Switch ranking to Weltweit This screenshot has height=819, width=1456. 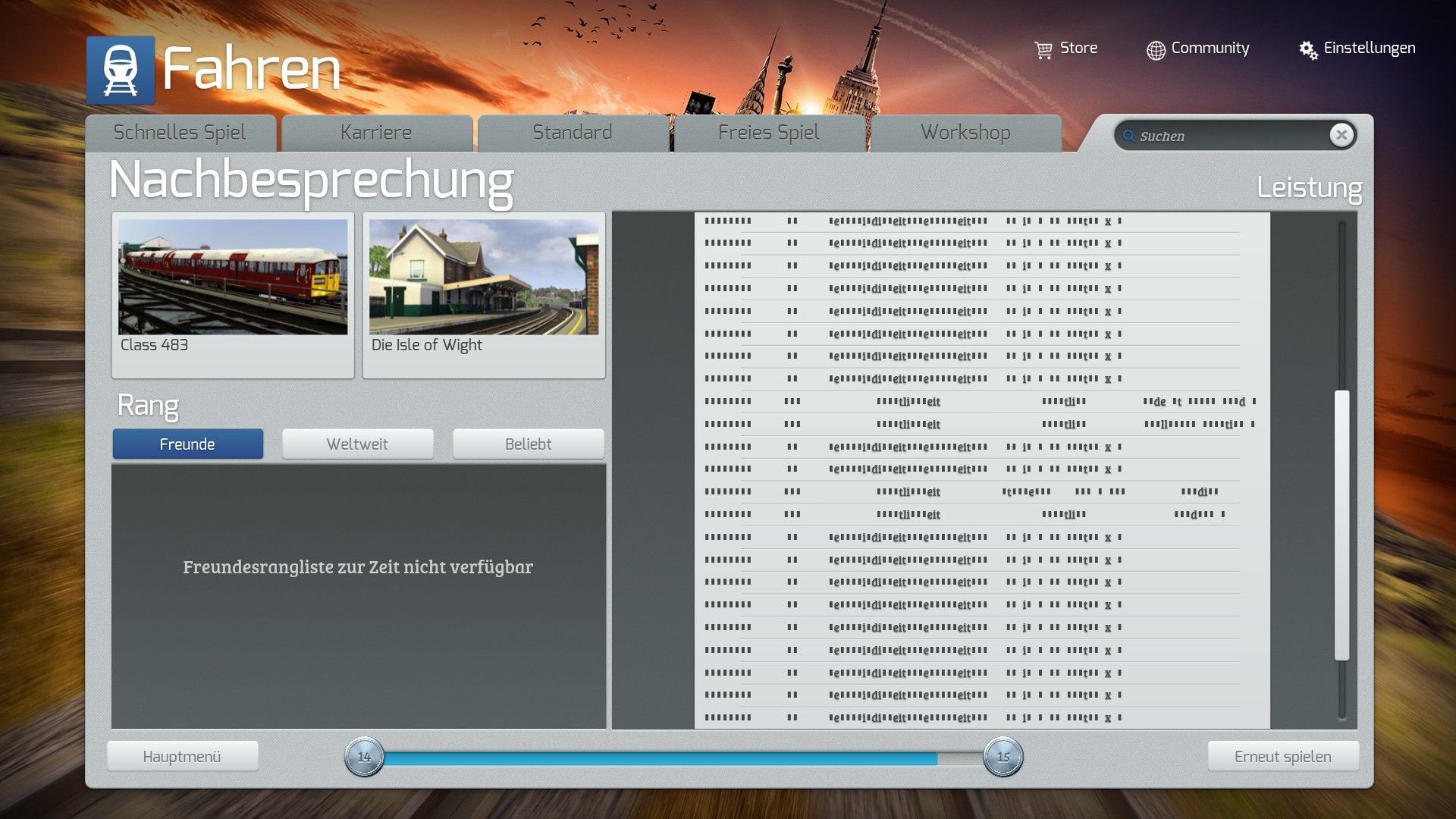tap(357, 444)
